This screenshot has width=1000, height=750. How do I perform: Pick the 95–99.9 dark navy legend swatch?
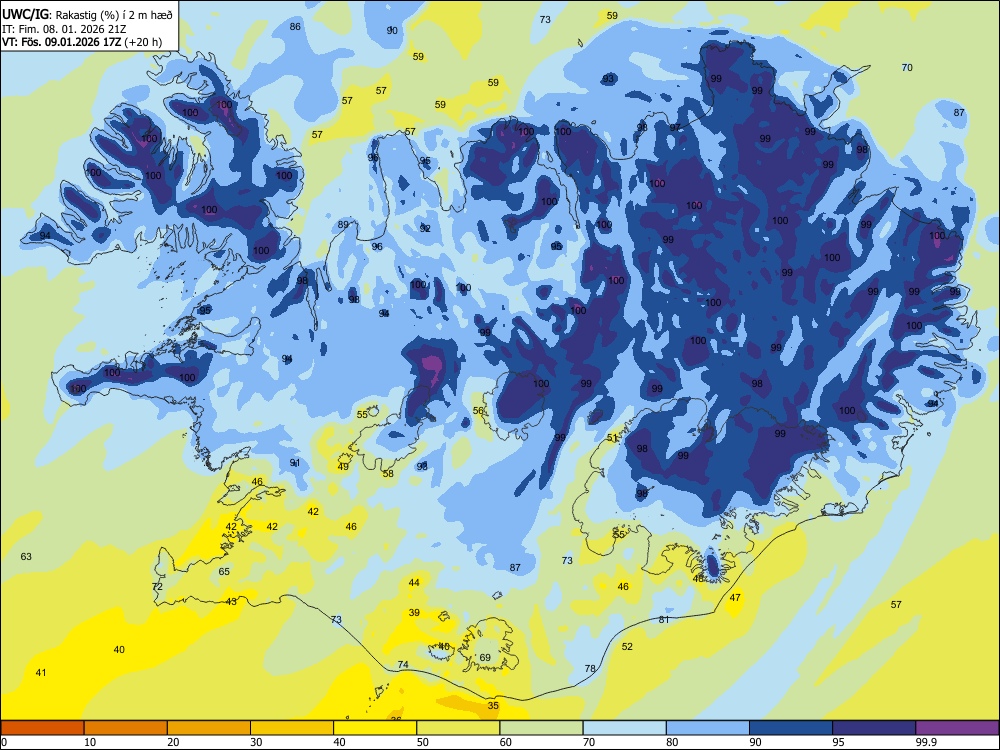point(874,728)
